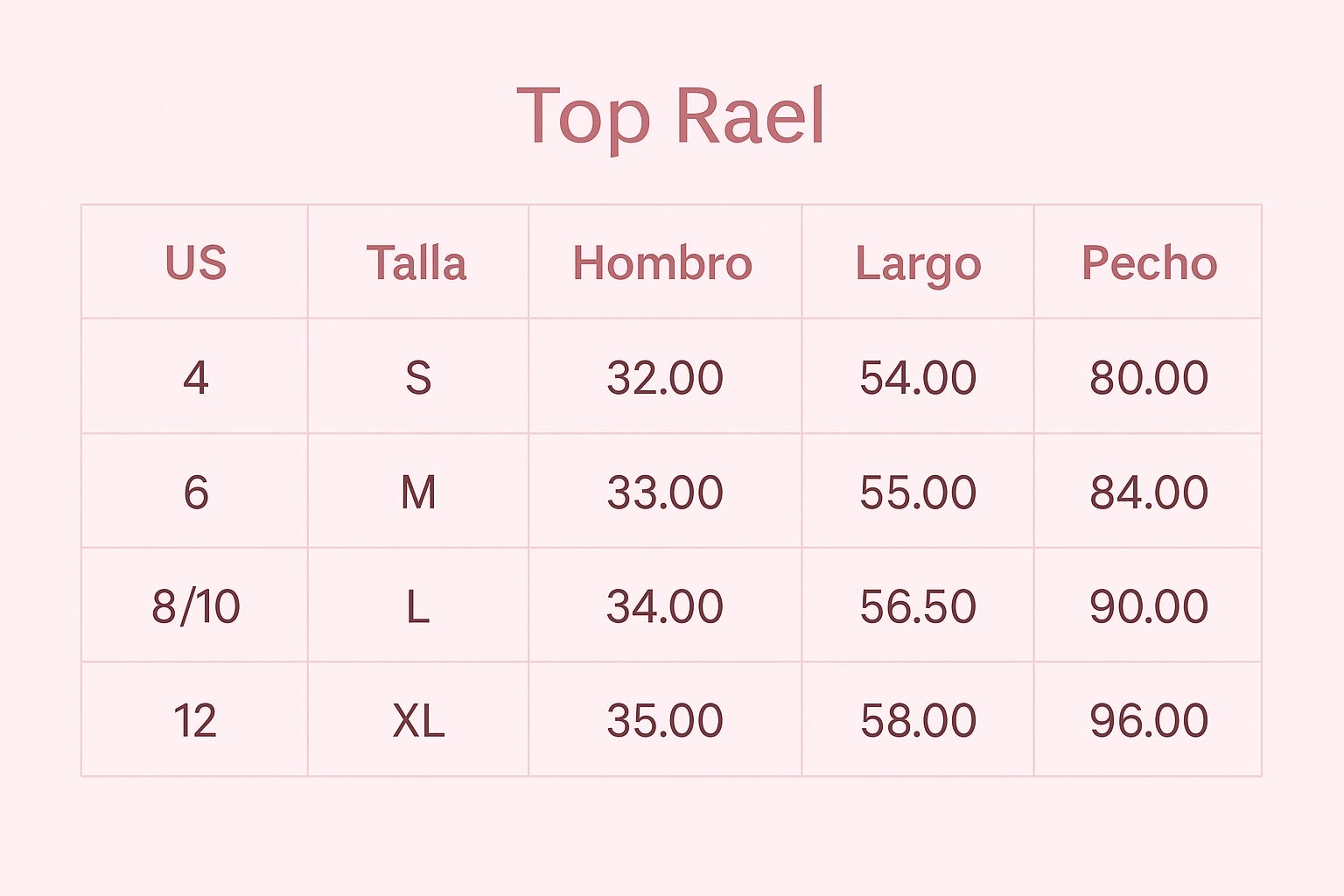This screenshot has width=1344, height=896.
Task: Click the 8/10 US size cell
Action: [x=196, y=606]
